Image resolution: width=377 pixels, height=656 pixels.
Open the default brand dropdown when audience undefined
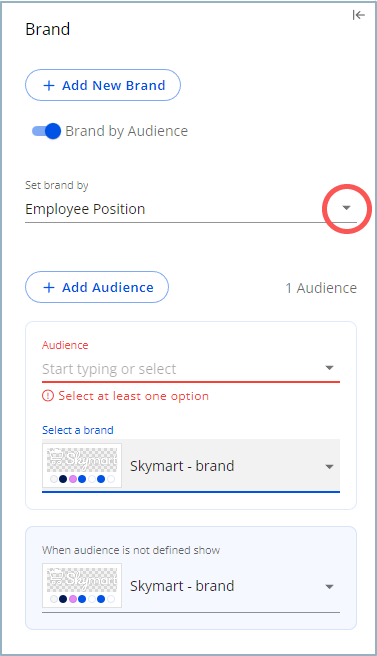[329, 587]
